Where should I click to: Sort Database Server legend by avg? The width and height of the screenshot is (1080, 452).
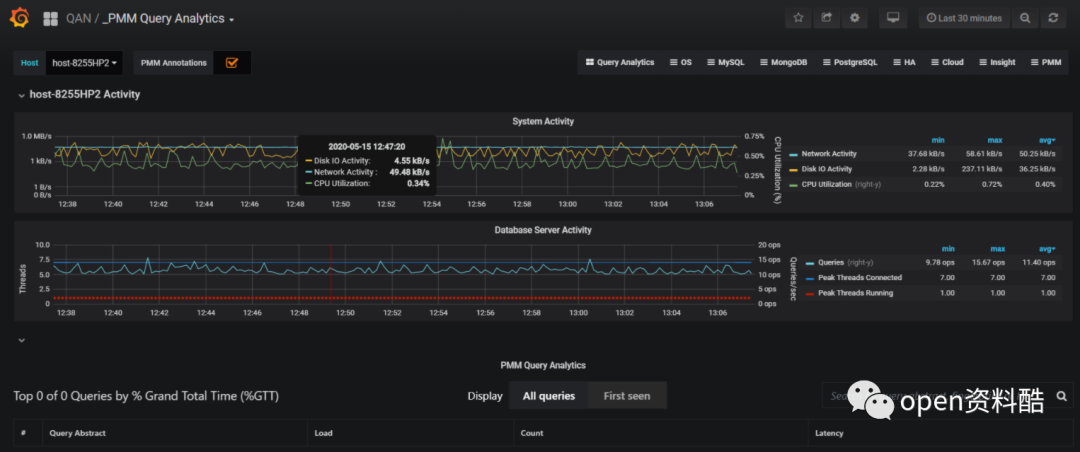click(x=1048, y=249)
